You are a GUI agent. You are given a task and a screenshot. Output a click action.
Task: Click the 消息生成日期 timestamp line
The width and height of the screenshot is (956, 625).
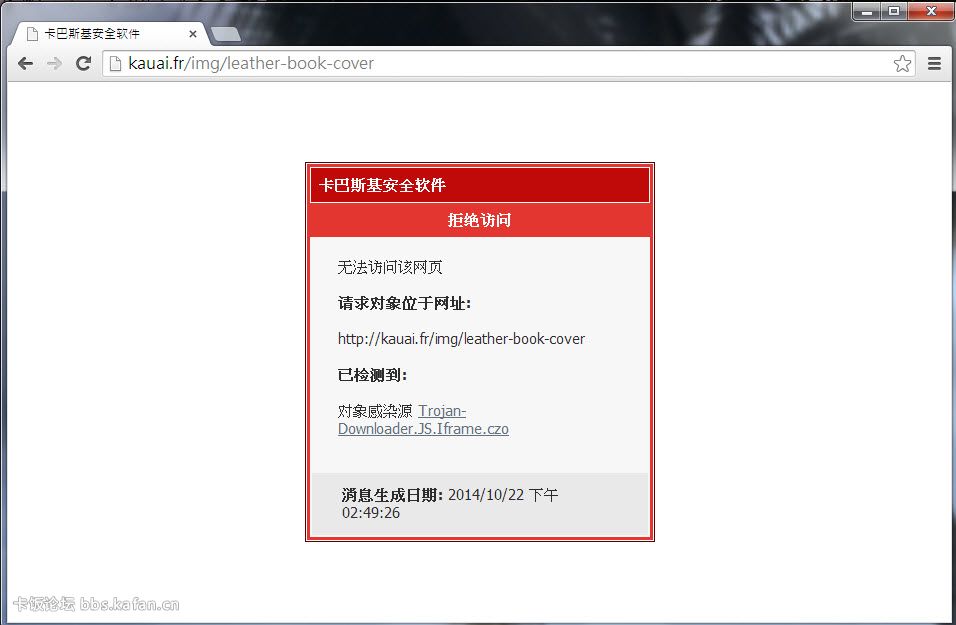(450, 504)
